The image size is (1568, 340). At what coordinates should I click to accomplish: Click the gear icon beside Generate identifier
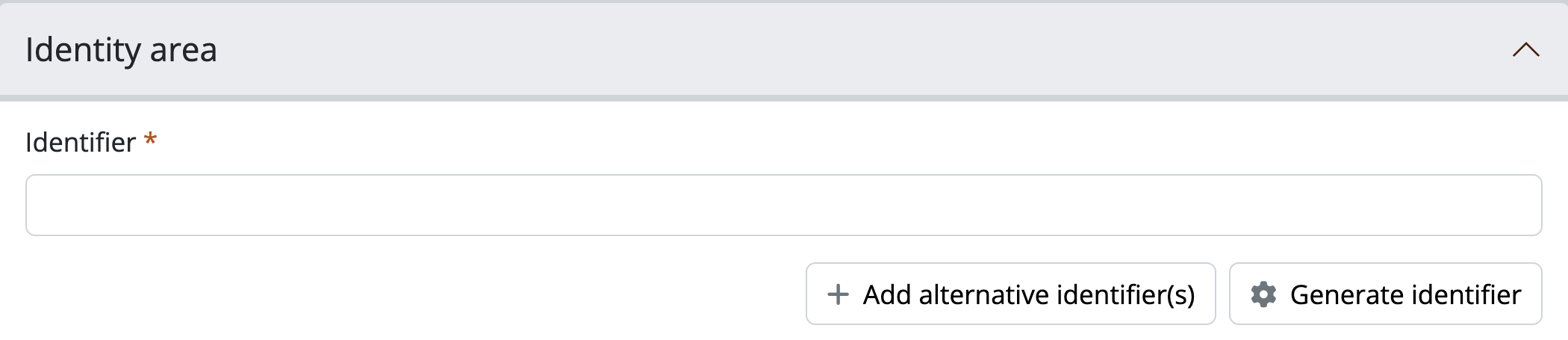1263,294
